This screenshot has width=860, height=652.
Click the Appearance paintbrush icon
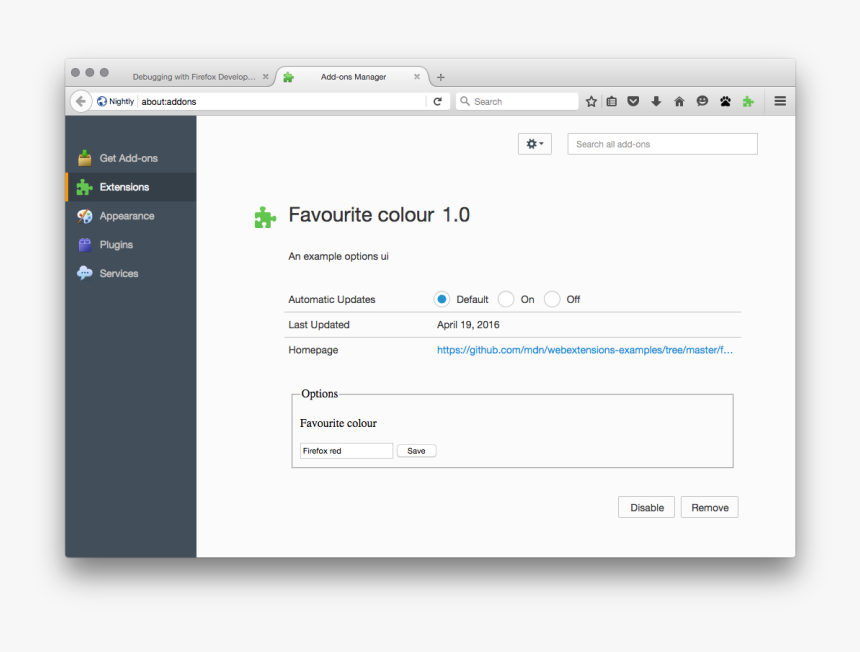84,216
